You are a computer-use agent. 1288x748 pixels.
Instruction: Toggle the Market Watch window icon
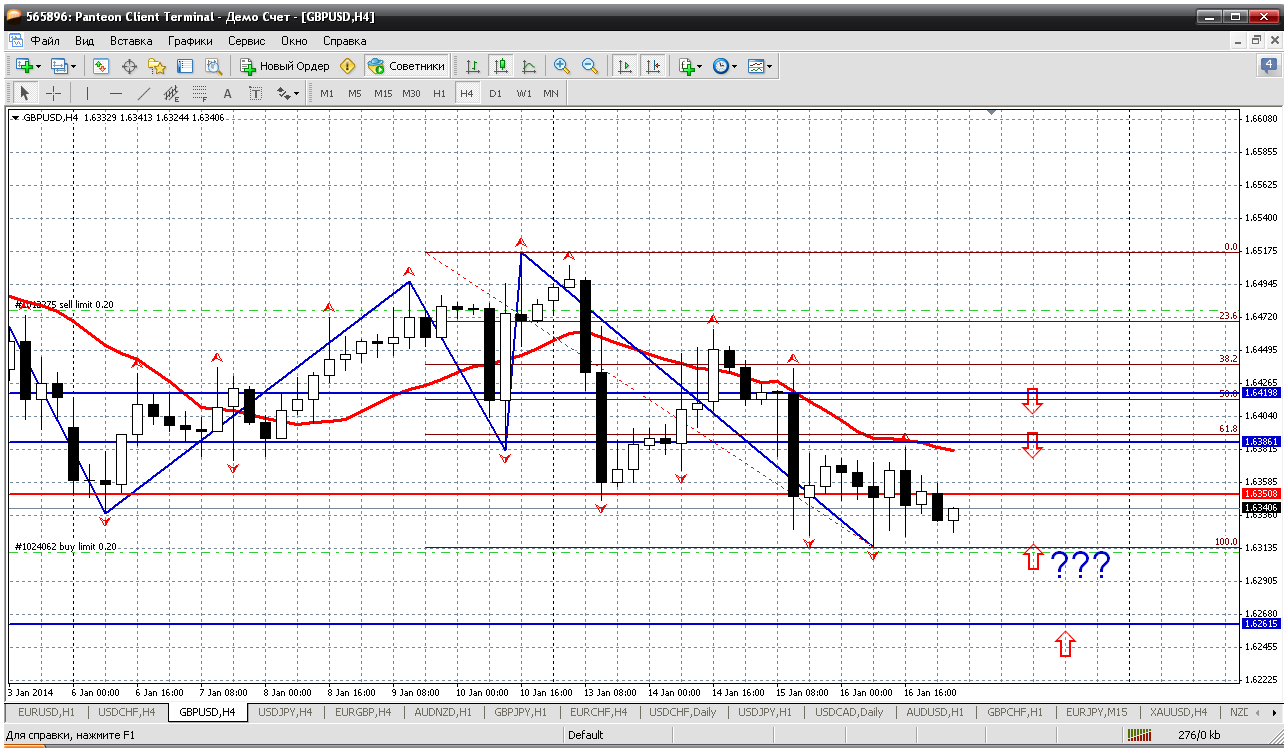101,66
